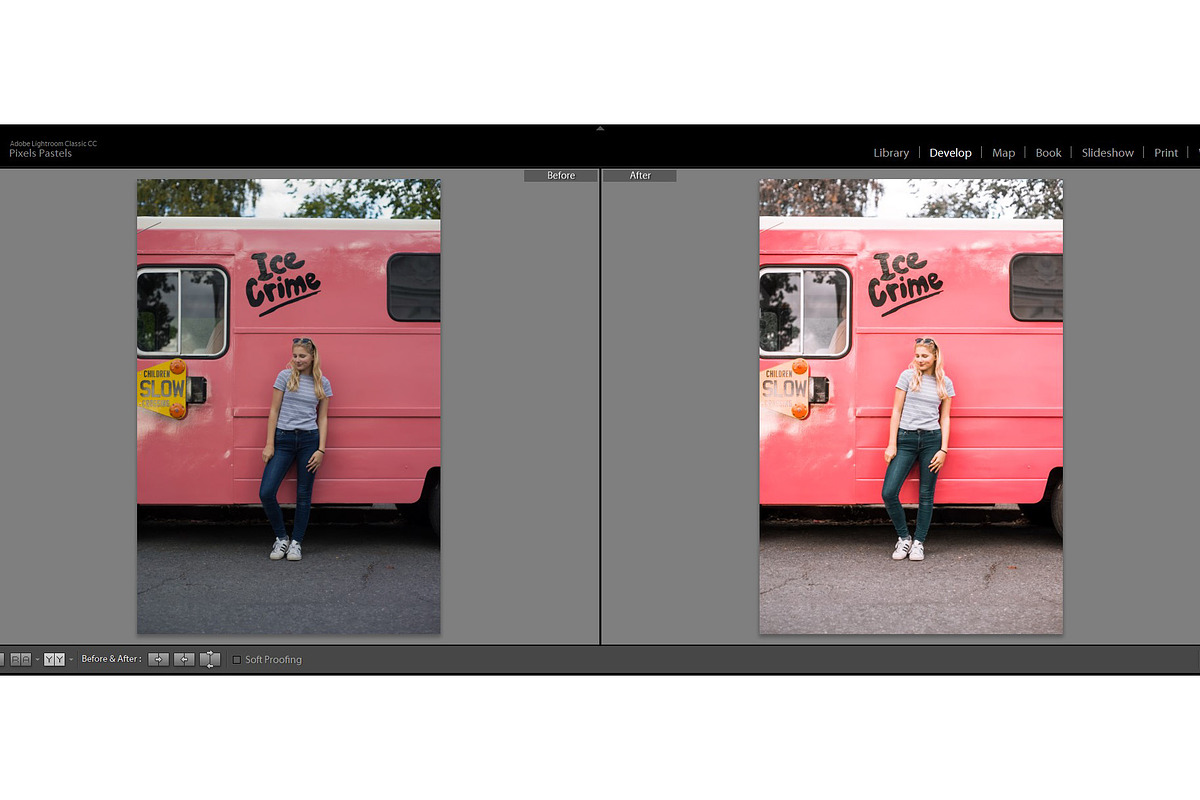
Task: Click the Pixels Pastels identity plate
Action: pyautogui.click(x=41, y=153)
